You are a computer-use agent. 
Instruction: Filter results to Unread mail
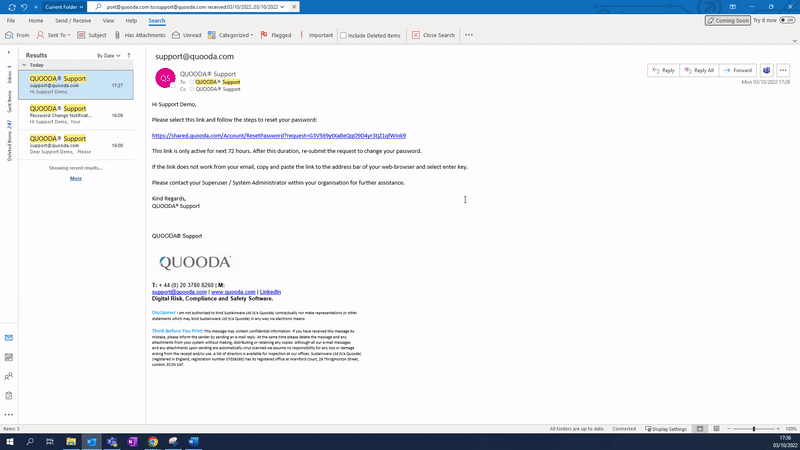click(x=186, y=35)
